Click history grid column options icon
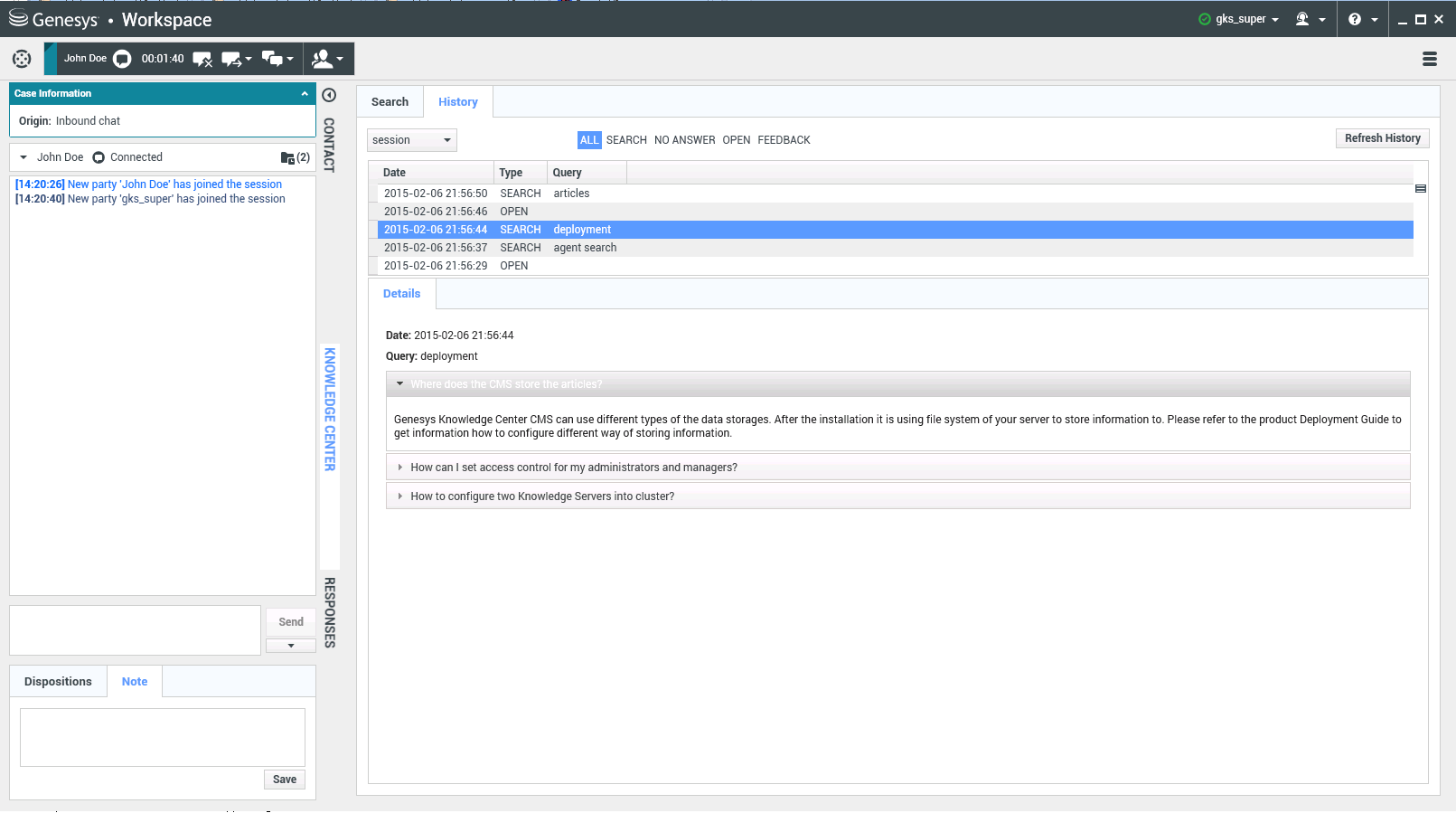Image resolution: width=1456 pixels, height=813 pixels. click(1421, 188)
